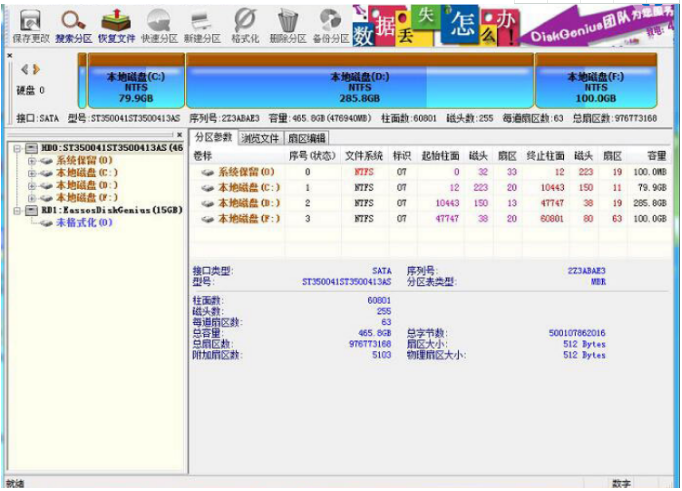This screenshot has height=491, width=682.
Task: Select the 本地磁盘 (F:) row in partition table
Action: [x=243, y=219]
